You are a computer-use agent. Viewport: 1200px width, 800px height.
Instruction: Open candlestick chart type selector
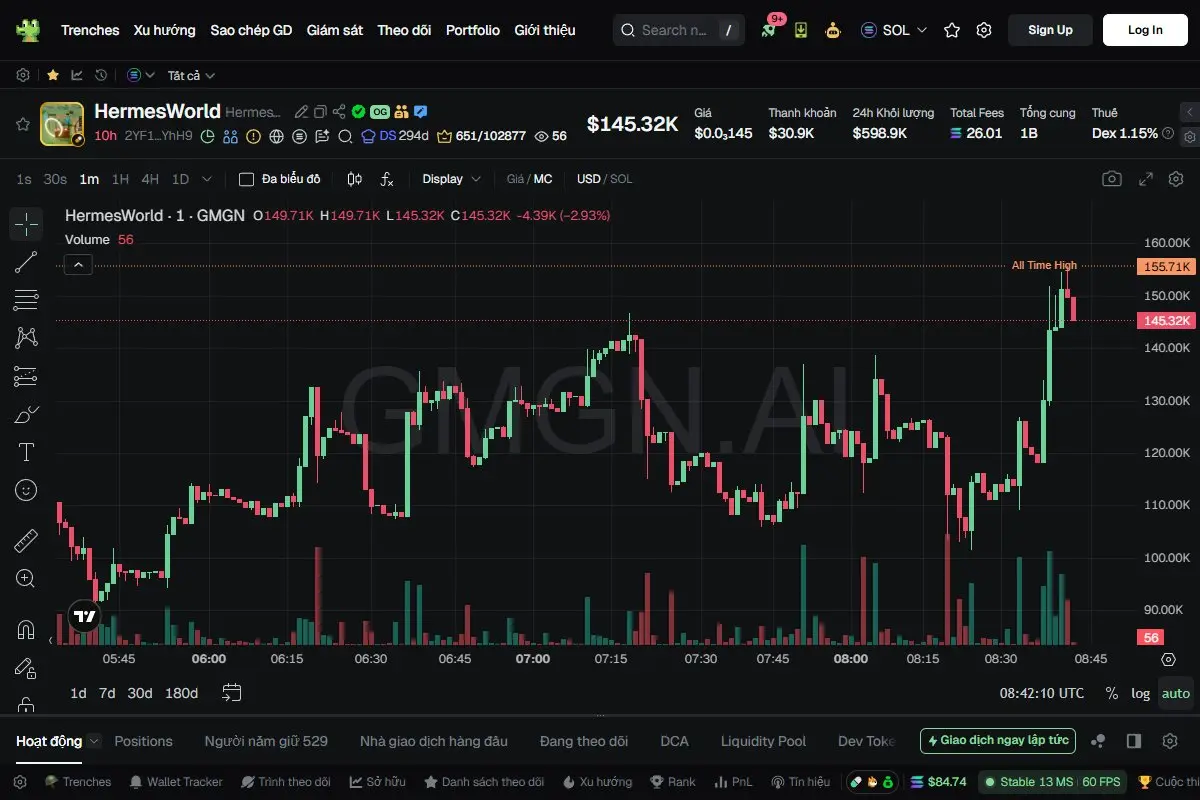pos(354,179)
